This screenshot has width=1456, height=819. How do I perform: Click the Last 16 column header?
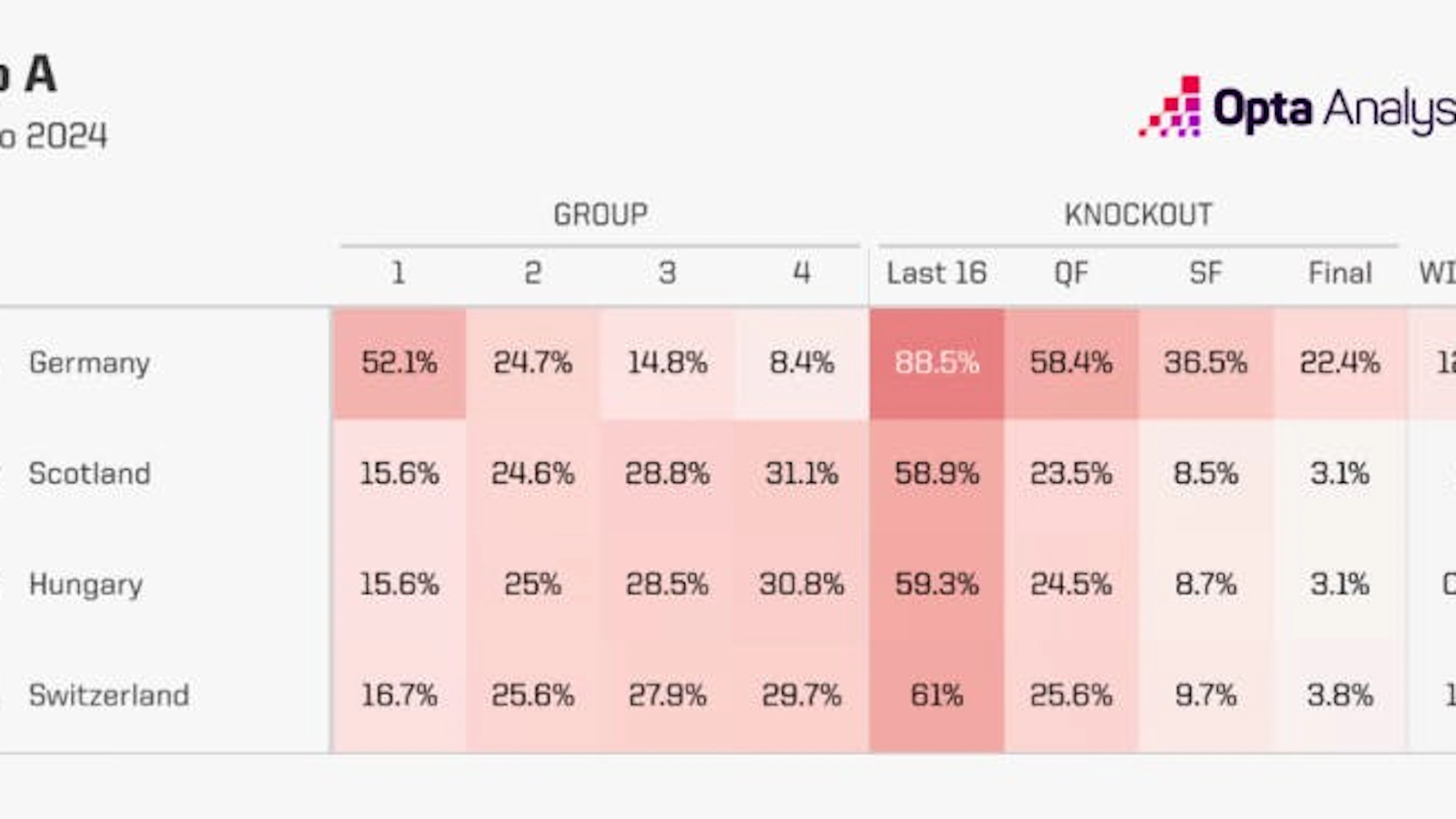click(937, 273)
